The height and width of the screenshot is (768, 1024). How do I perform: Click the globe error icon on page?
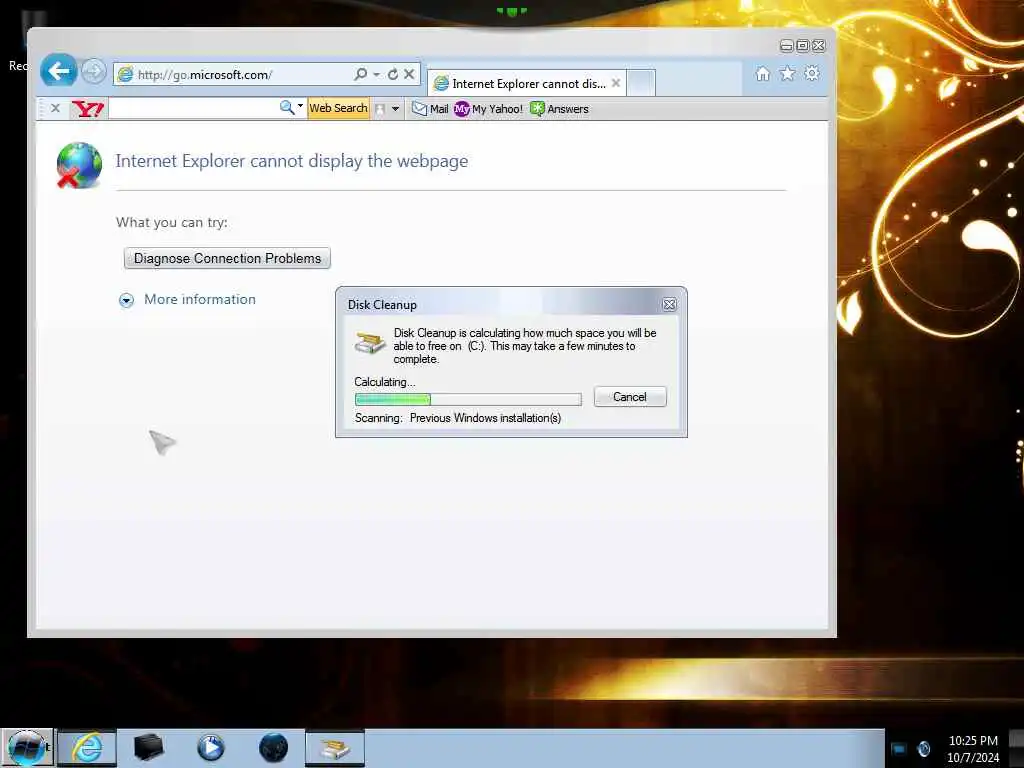78,166
